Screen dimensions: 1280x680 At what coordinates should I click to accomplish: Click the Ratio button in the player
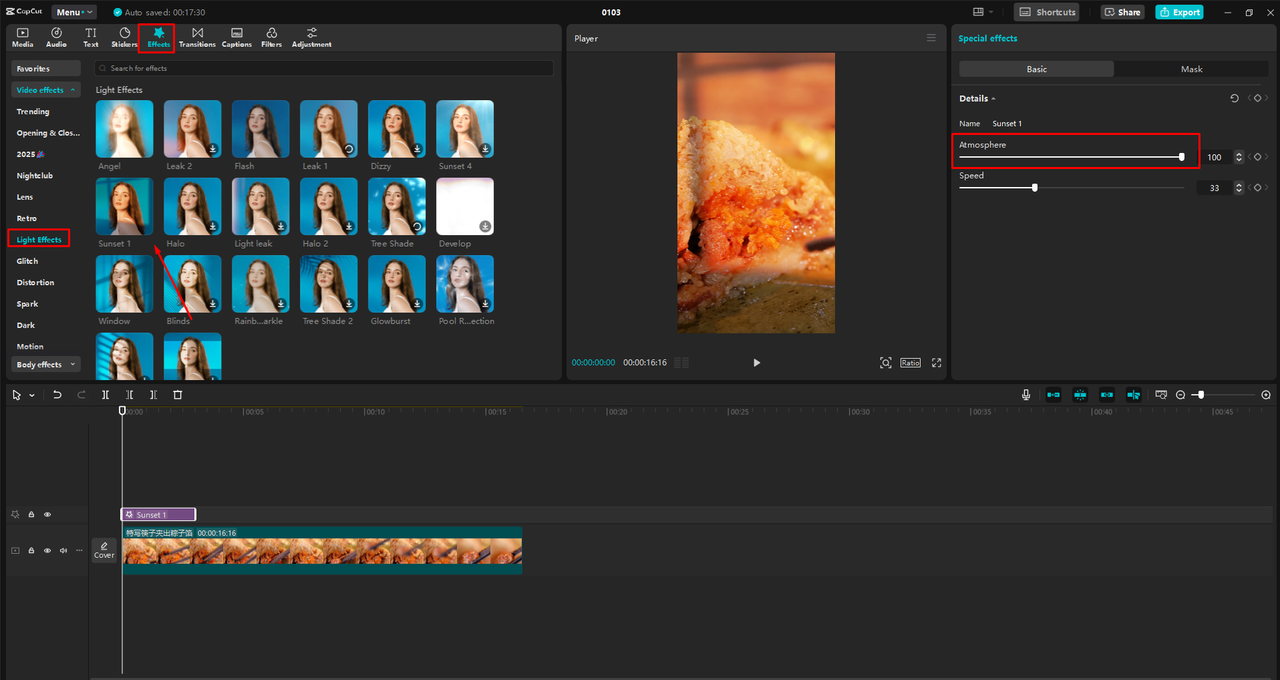(910, 363)
